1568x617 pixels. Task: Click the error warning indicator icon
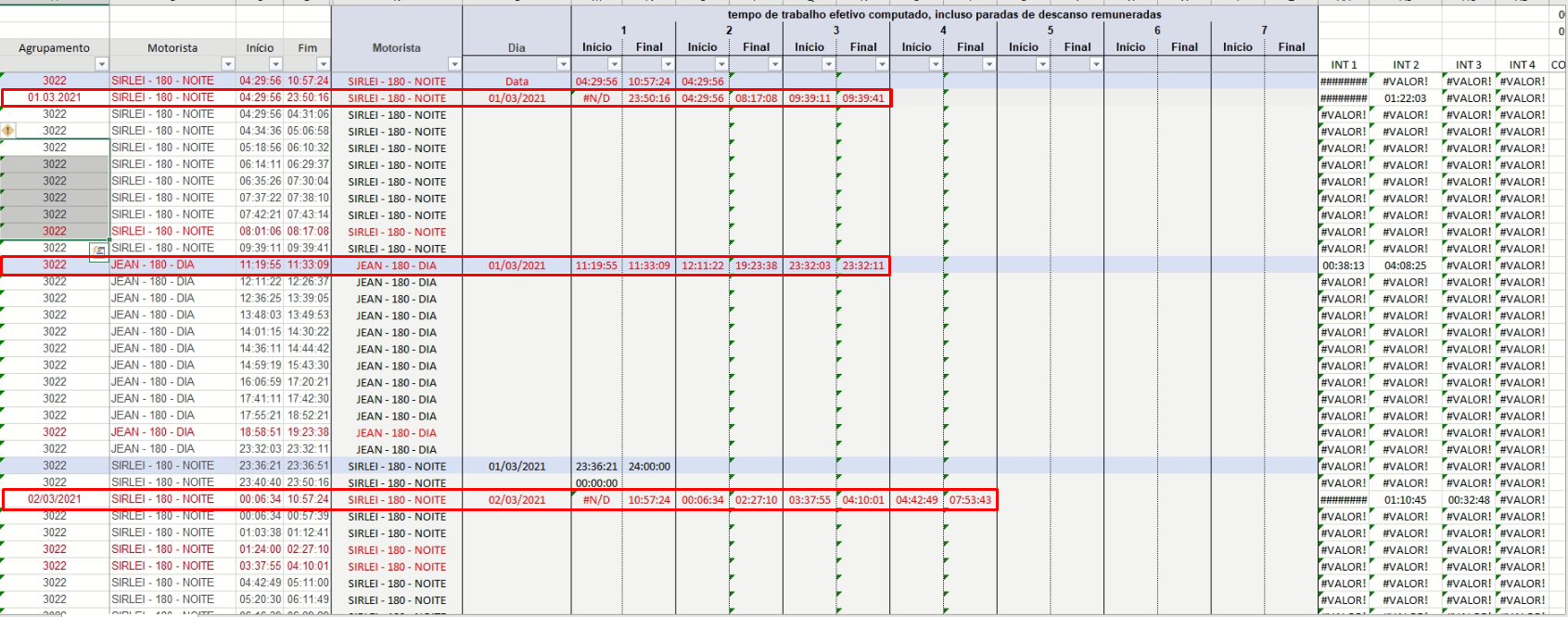tap(8, 131)
